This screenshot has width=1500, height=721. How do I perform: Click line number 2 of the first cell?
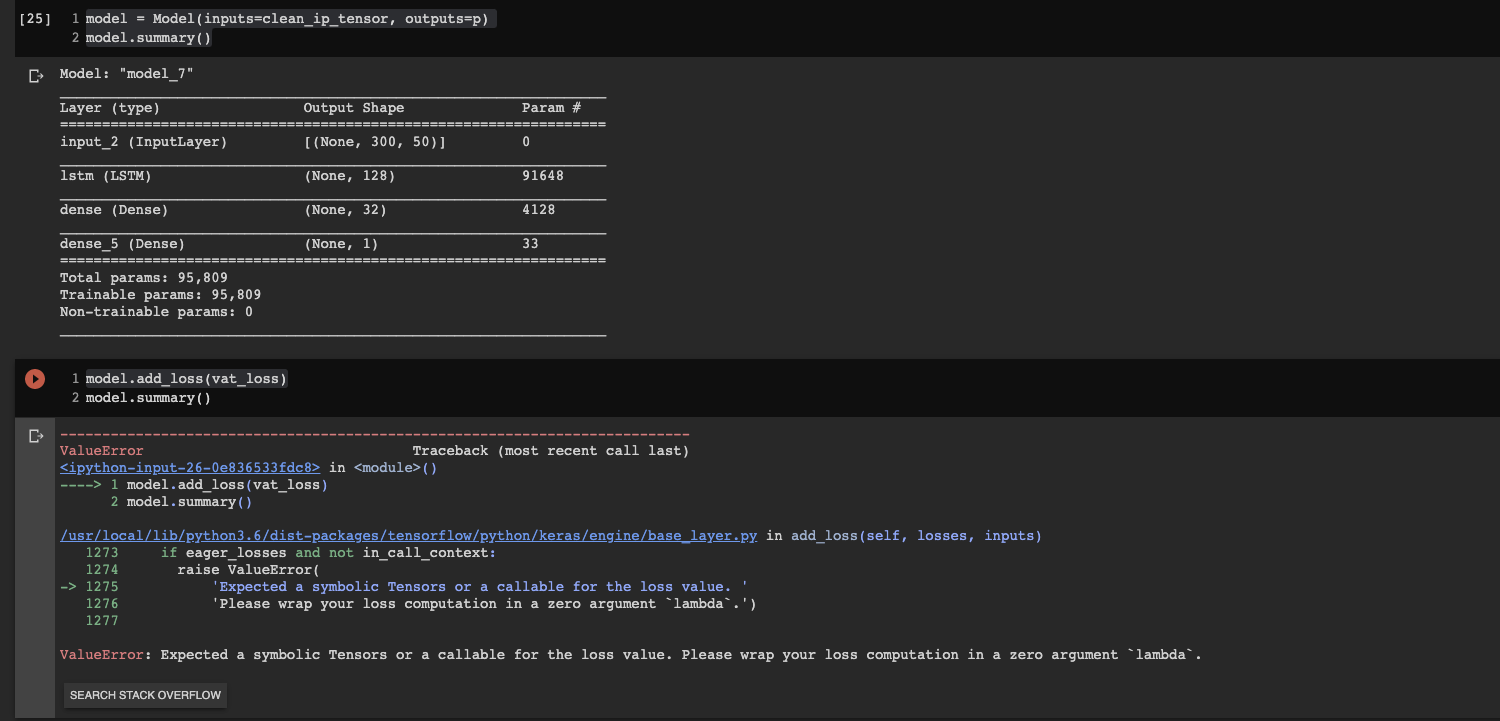[x=75, y=37]
